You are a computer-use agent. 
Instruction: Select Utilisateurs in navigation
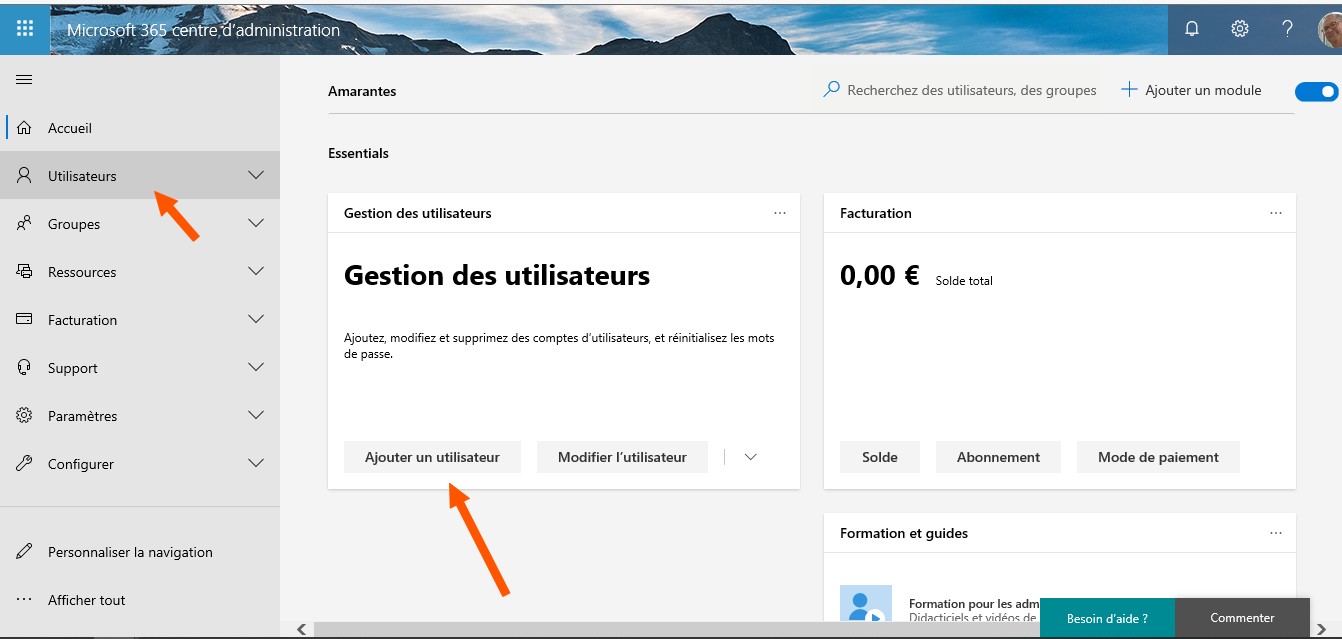(x=140, y=175)
